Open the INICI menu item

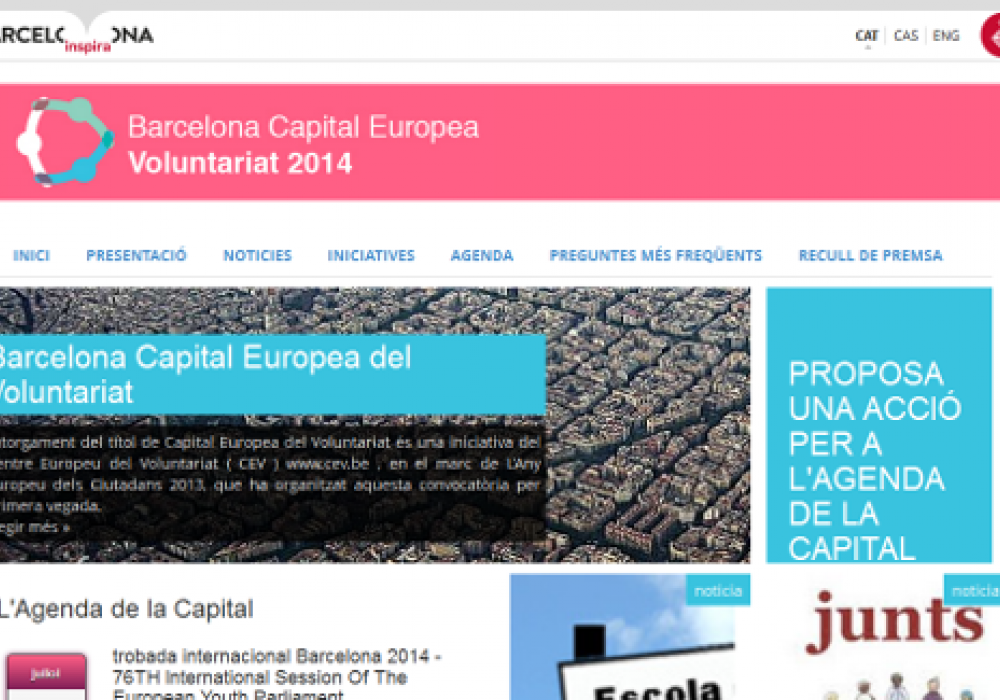(x=31, y=256)
